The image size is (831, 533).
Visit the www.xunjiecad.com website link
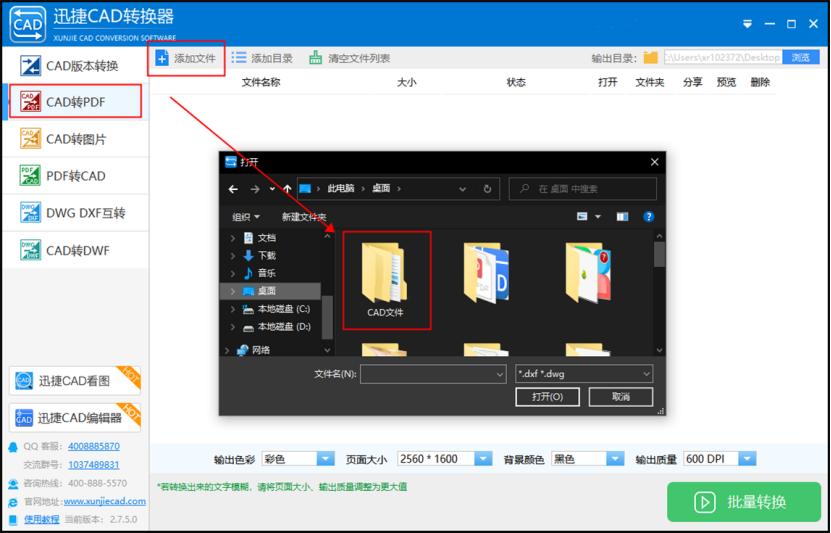pos(104,501)
